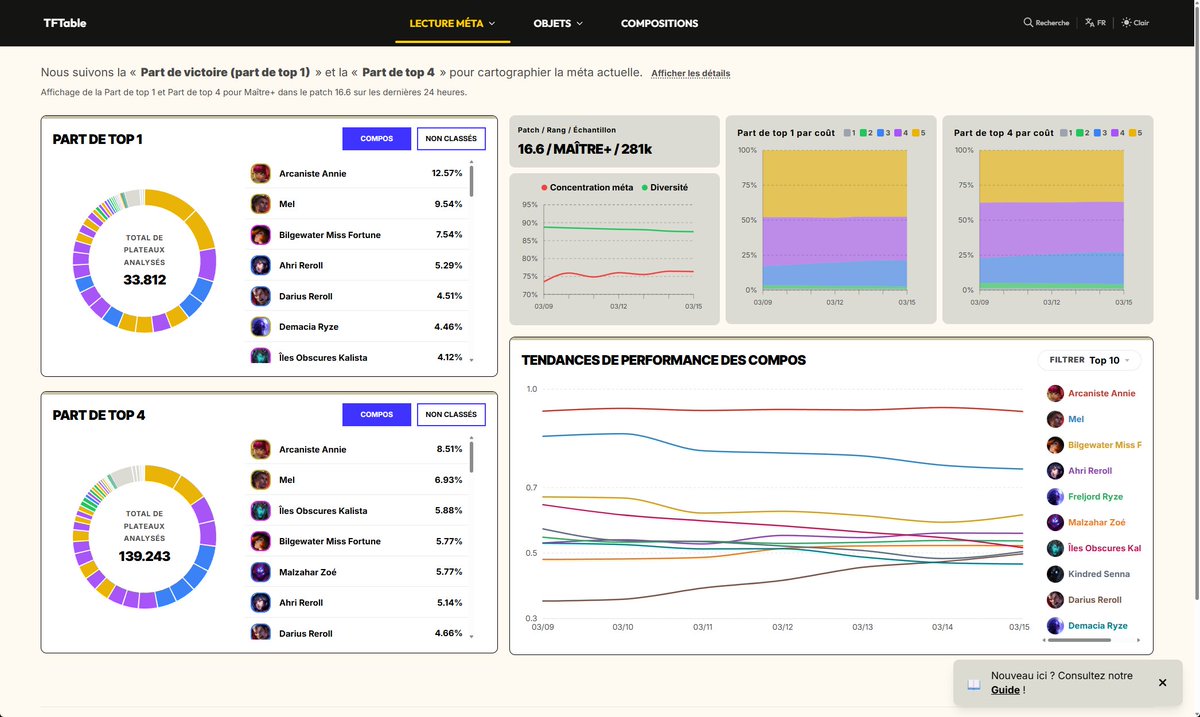The width and height of the screenshot is (1200, 717).
Task: Click Îles Obscures Kalista icon in trends legend
Action: pos(1055,548)
